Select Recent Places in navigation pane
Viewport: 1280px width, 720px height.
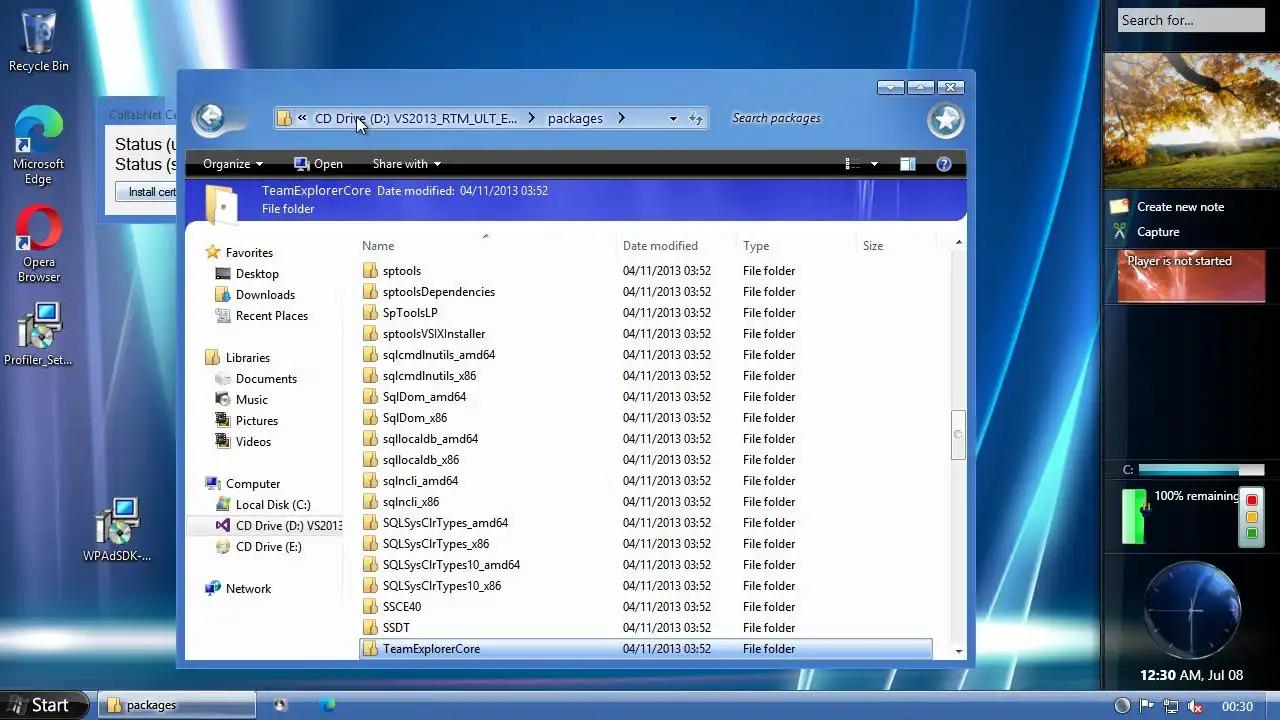tap(271, 316)
